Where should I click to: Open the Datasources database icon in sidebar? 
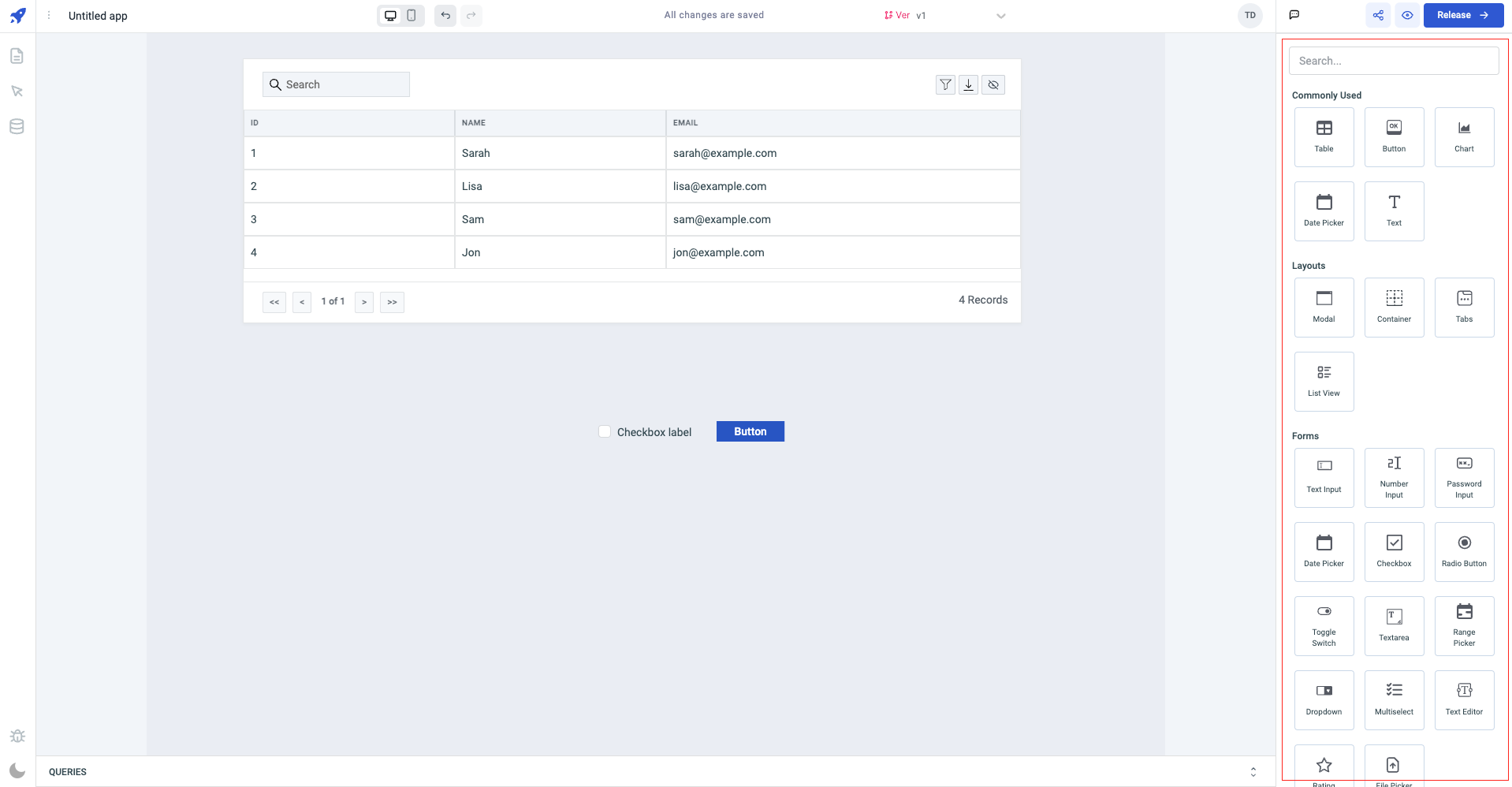click(x=17, y=126)
